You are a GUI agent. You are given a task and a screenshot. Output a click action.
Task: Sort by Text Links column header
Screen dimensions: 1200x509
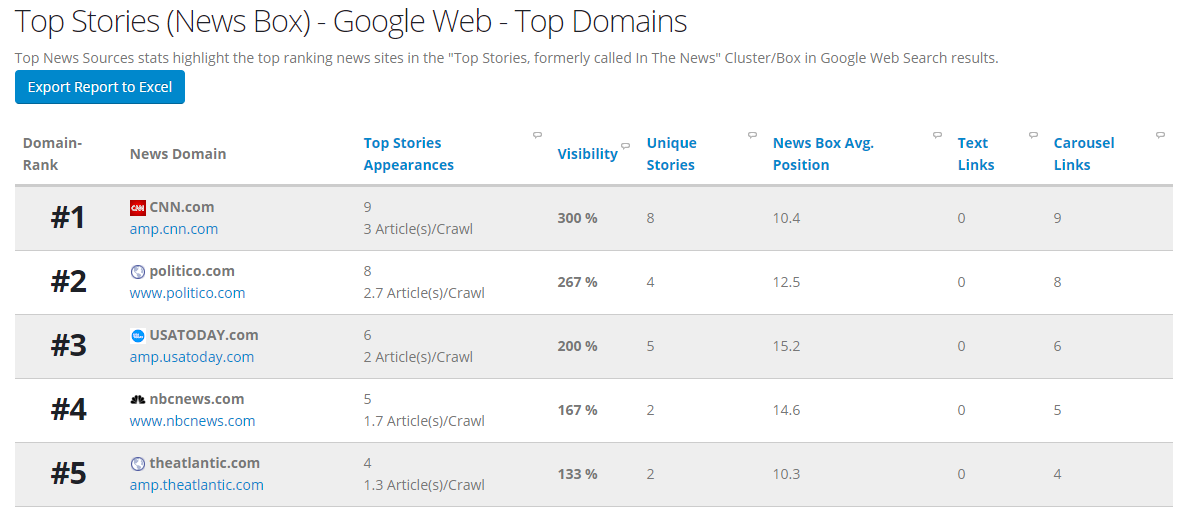[x=976, y=154]
